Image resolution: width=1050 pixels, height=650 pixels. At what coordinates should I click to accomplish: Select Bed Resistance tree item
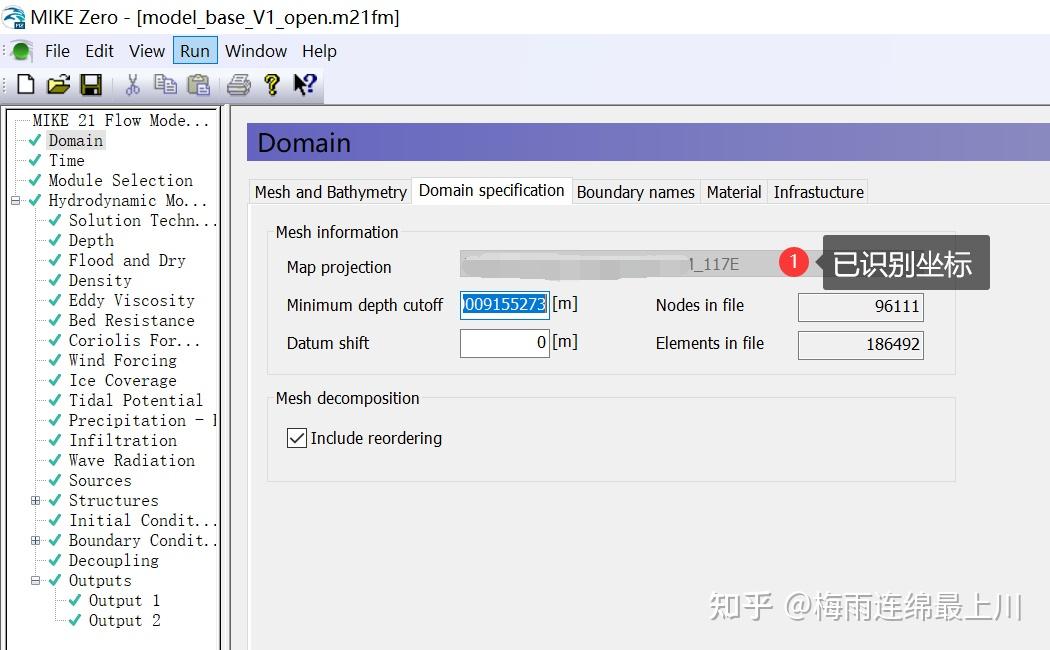(131, 321)
